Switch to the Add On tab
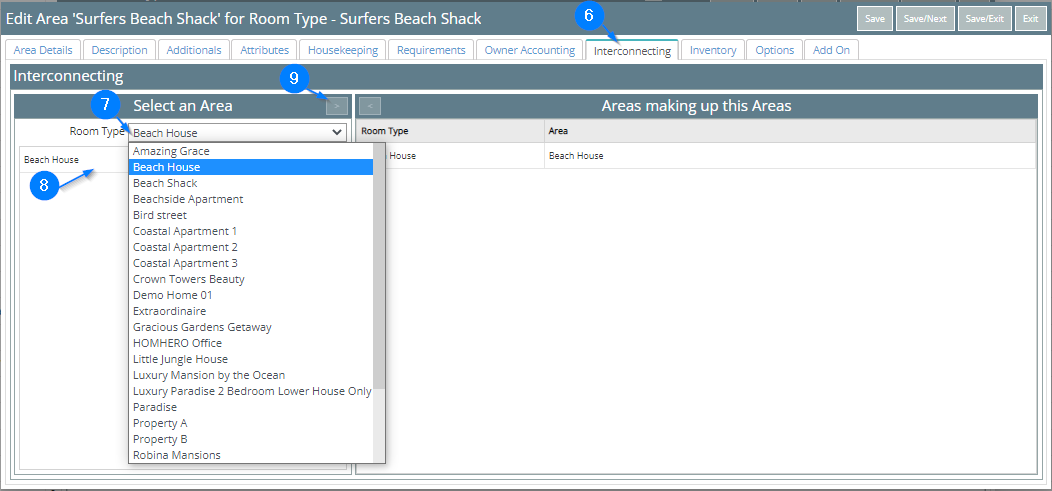This screenshot has width=1052, height=491. [831, 50]
